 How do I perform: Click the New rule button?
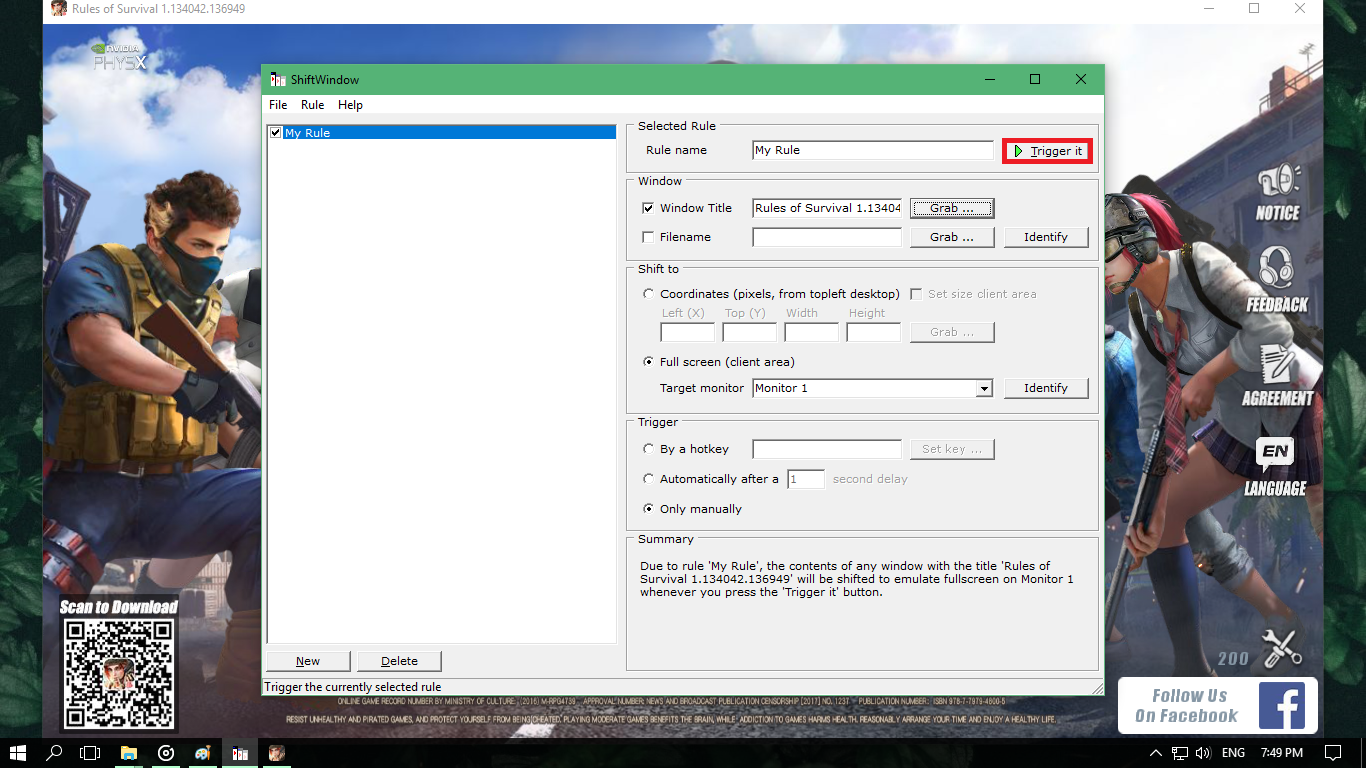click(308, 661)
